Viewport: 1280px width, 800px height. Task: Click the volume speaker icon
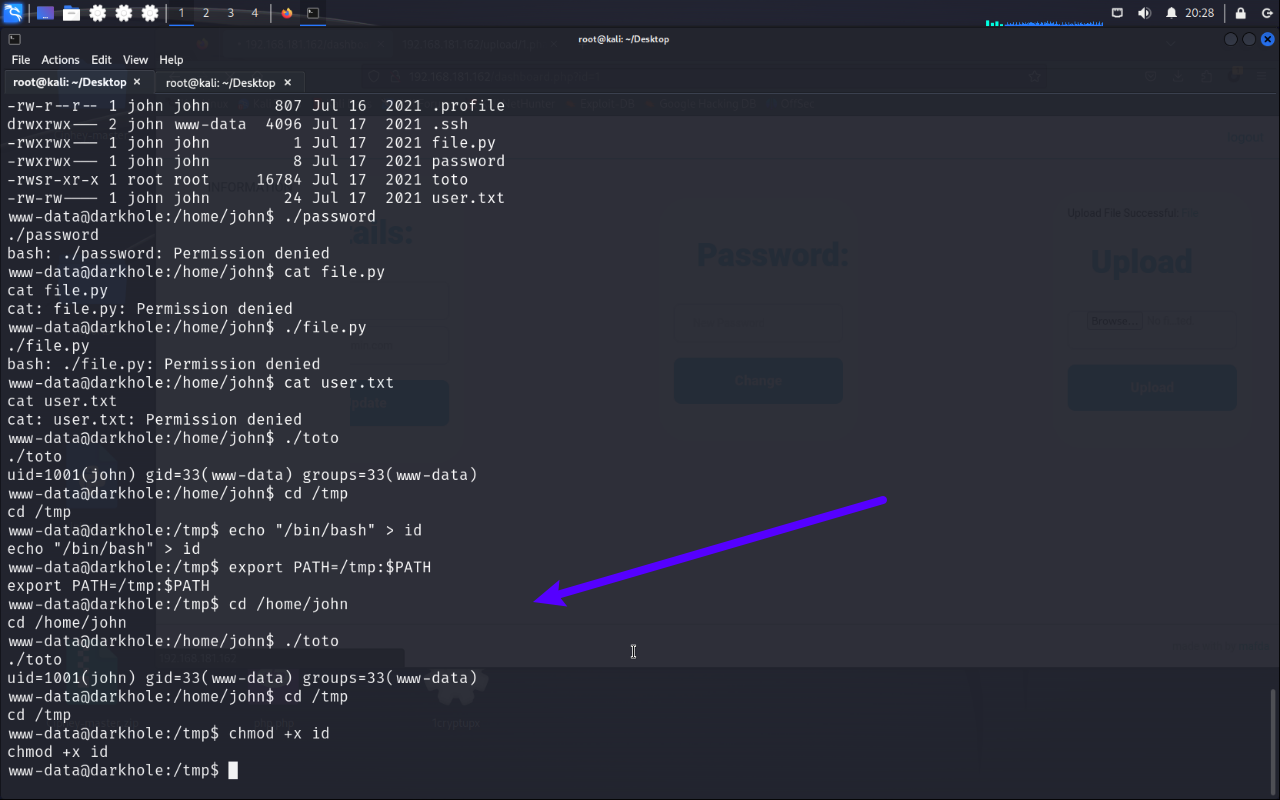[1145, 13]
